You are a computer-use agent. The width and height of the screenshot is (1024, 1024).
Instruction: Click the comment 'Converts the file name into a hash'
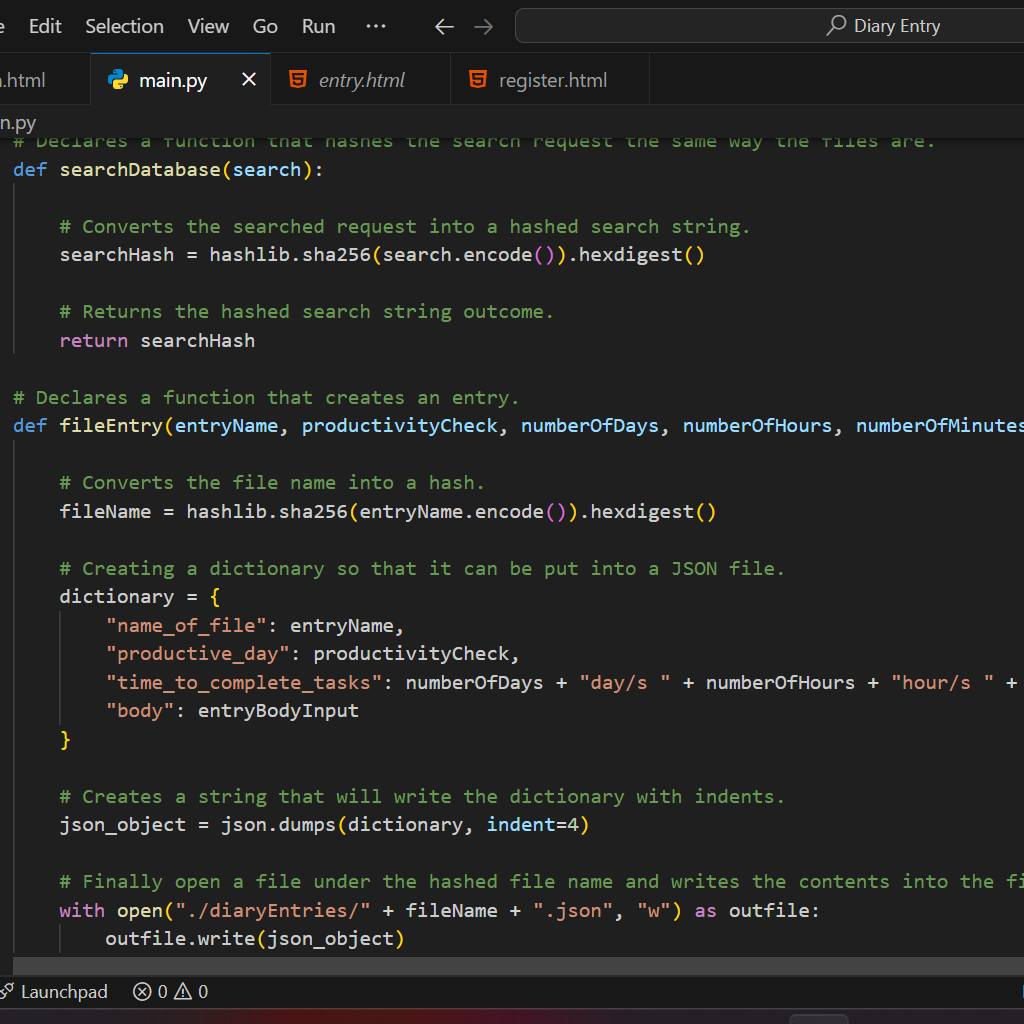pyautogui.click(x=272, y=483)
